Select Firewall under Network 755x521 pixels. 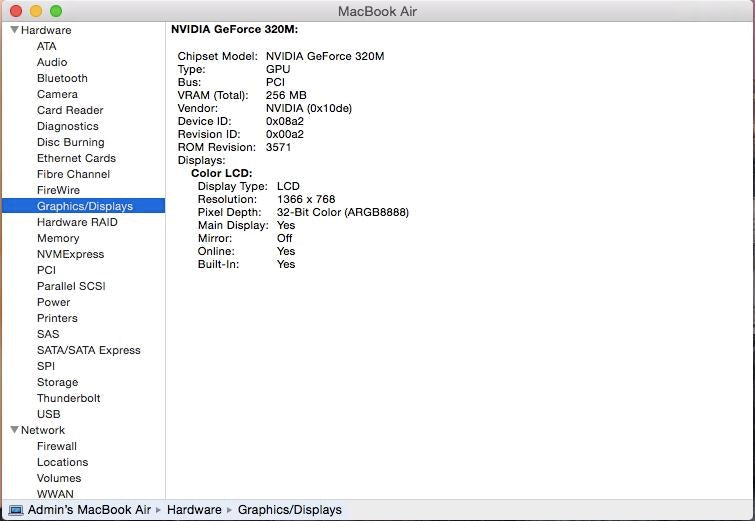coord(57,446)
